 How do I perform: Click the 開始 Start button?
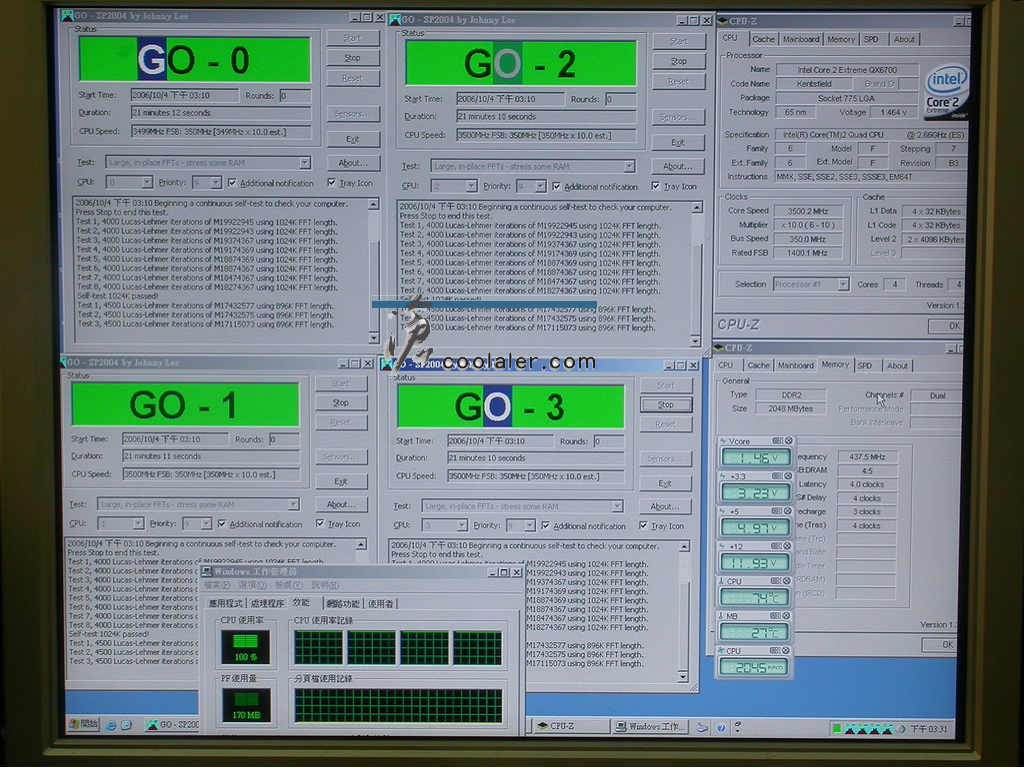click(84, 724)
